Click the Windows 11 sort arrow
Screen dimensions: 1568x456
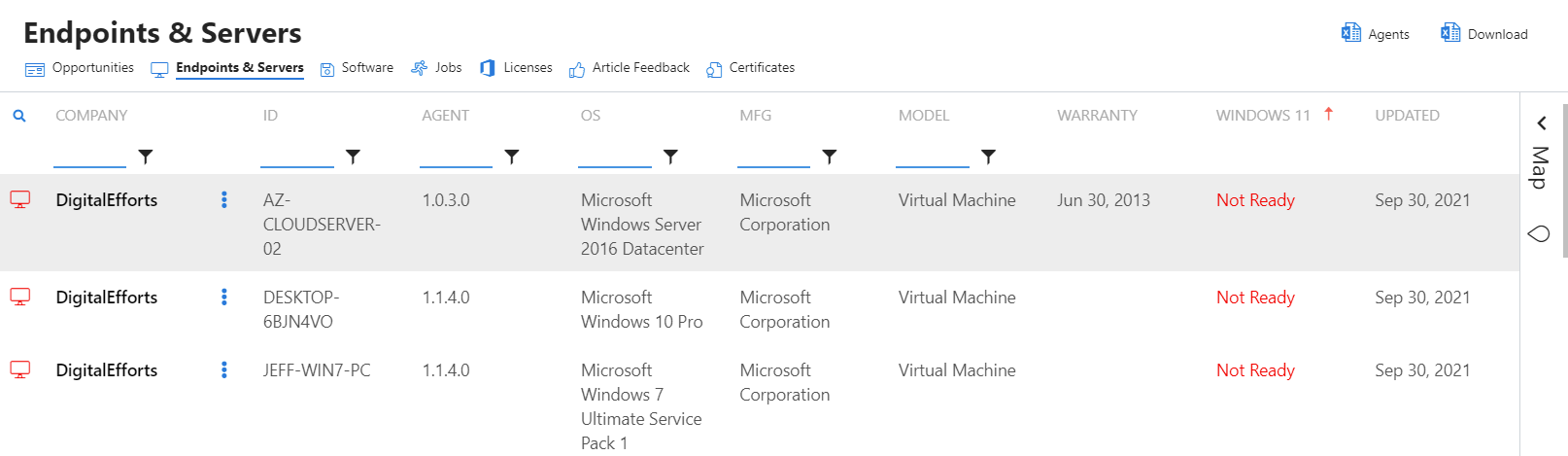point(1328,114)
